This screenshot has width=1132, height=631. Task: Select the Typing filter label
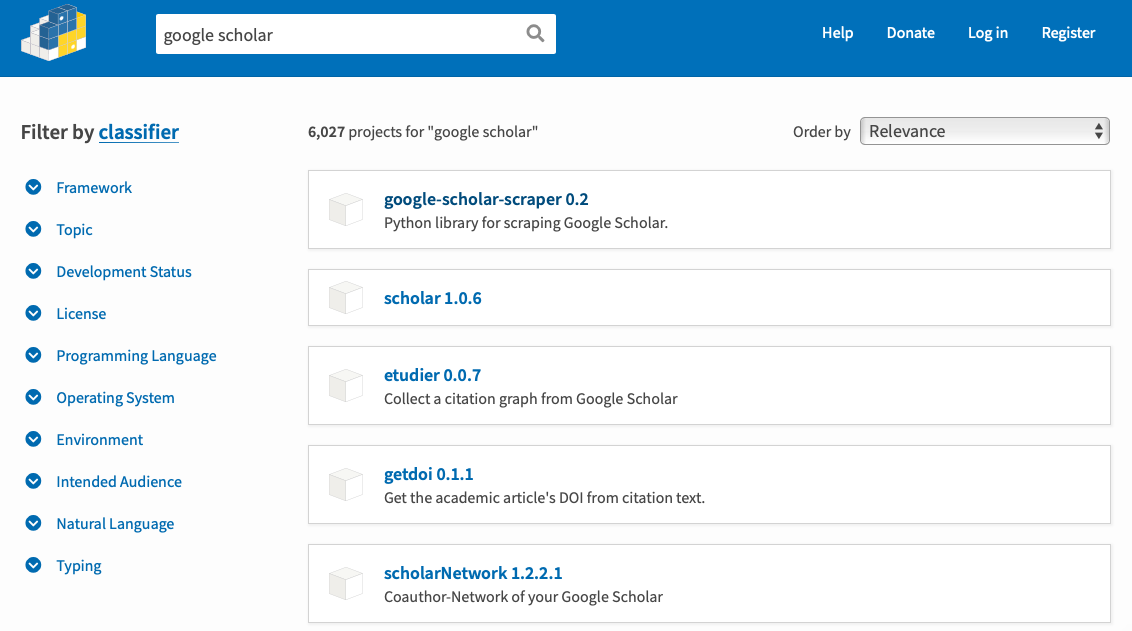(79, 566)
